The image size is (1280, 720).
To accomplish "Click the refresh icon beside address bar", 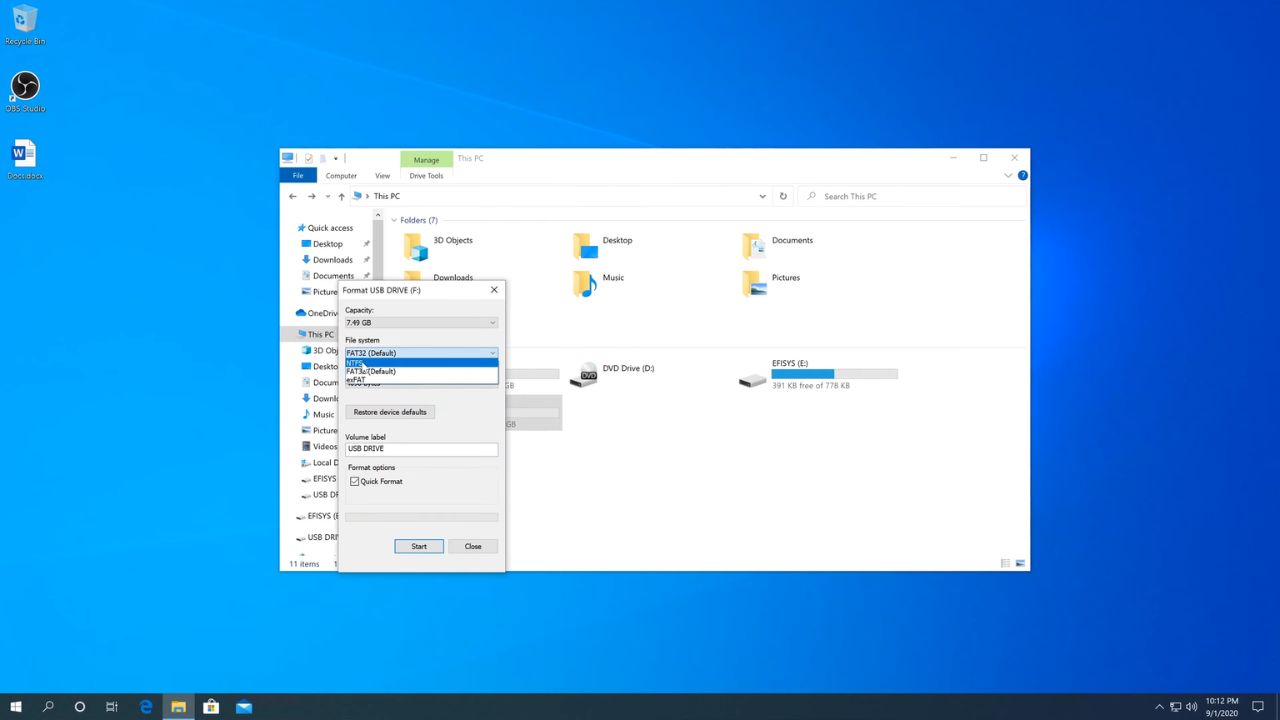I will [783, 197].
